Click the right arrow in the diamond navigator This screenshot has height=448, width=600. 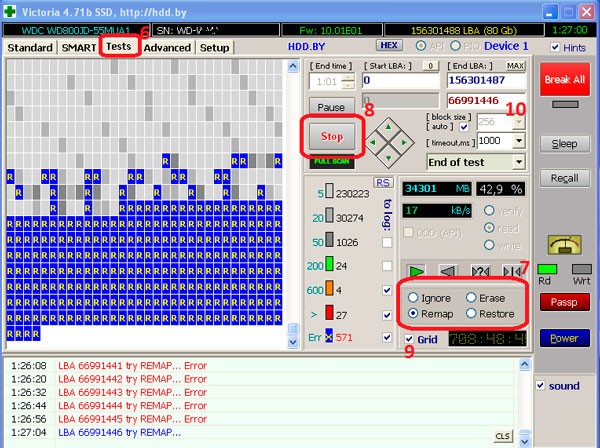tap(404, 142)
